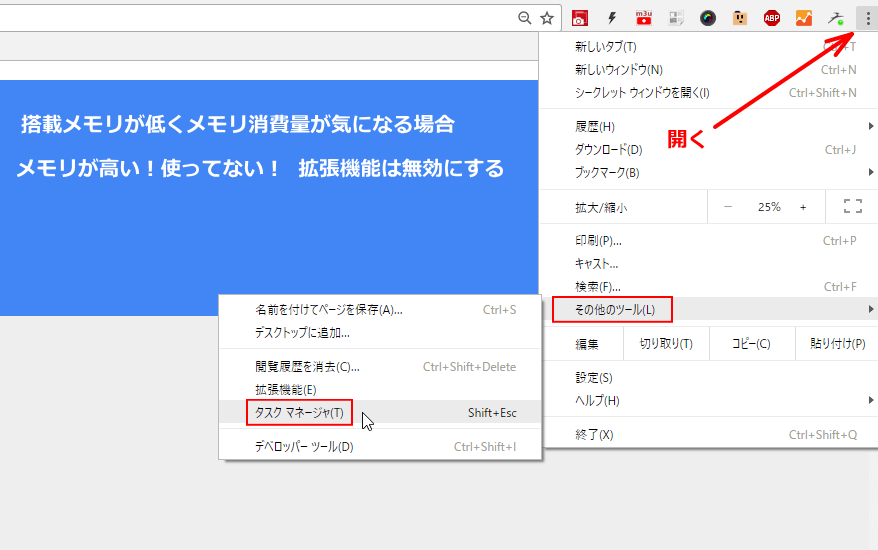Open the m3u extension icon

coord(644,18)
